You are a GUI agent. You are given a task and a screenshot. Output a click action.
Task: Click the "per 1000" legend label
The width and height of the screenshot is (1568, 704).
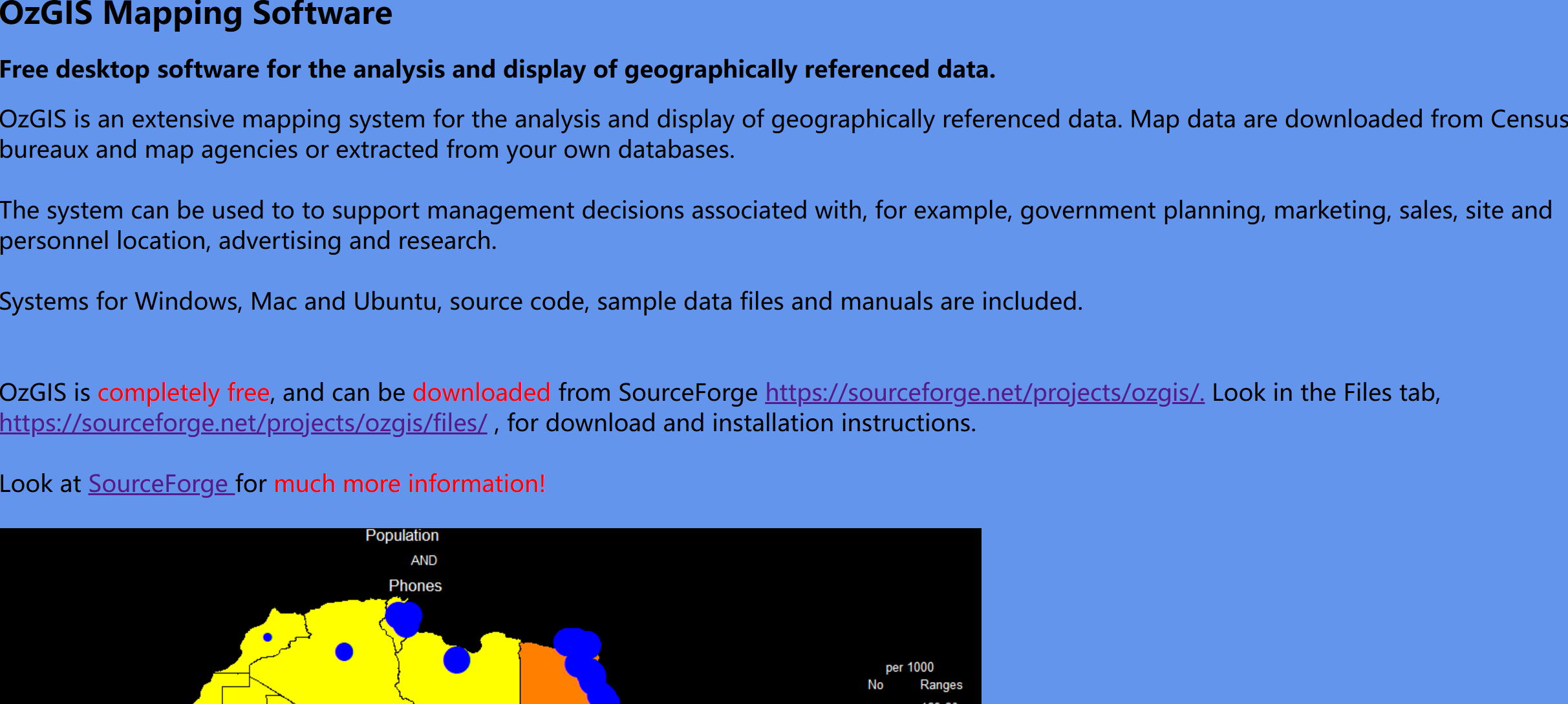(909, 667)
